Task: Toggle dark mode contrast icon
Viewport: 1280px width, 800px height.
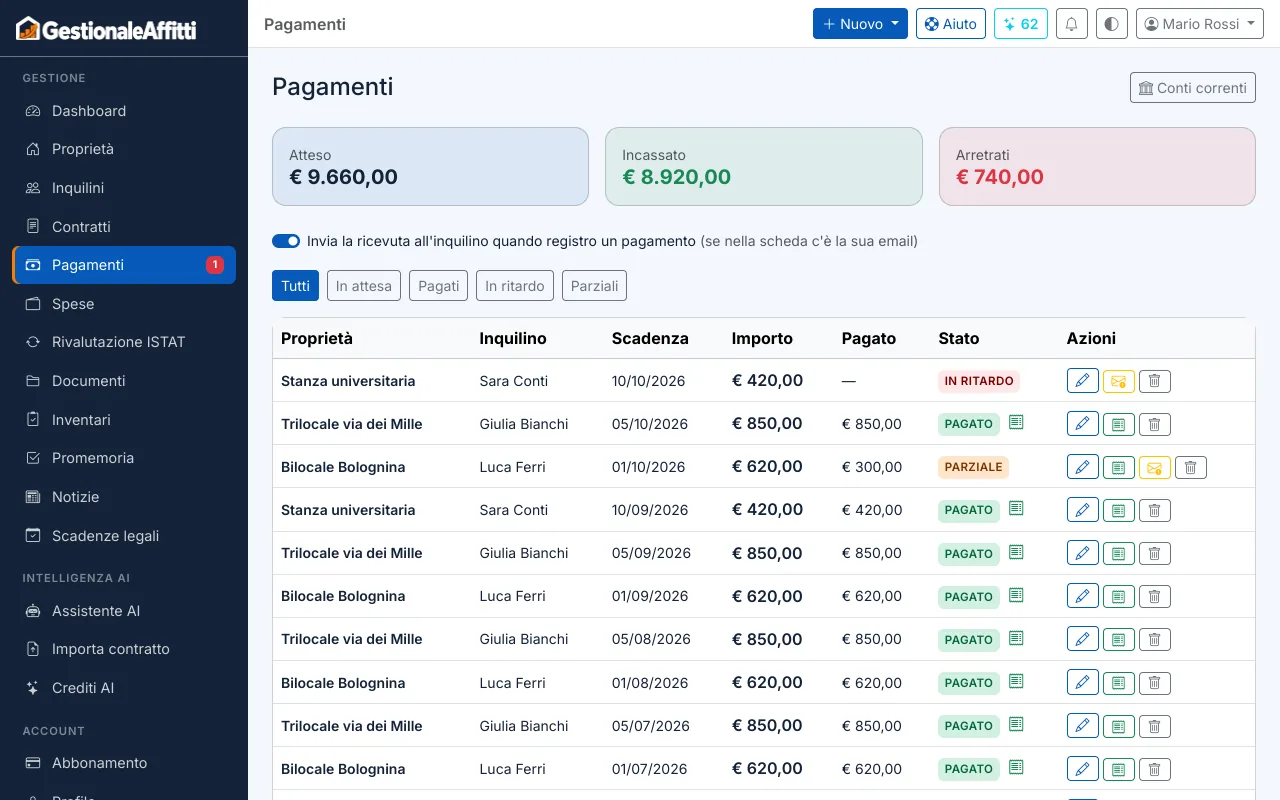Action: pos(1112,24)
